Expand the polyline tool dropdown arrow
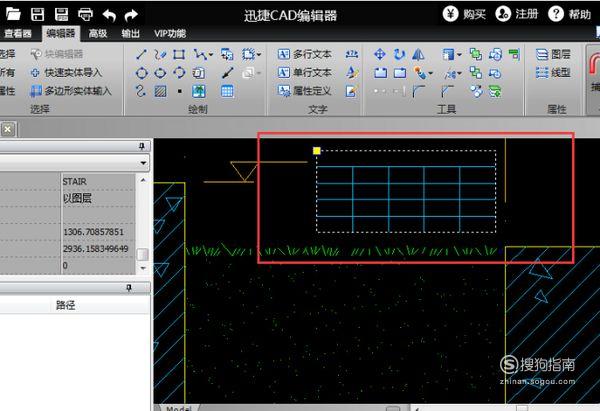This screenshot has width=600, height=411. pos(210,55)
